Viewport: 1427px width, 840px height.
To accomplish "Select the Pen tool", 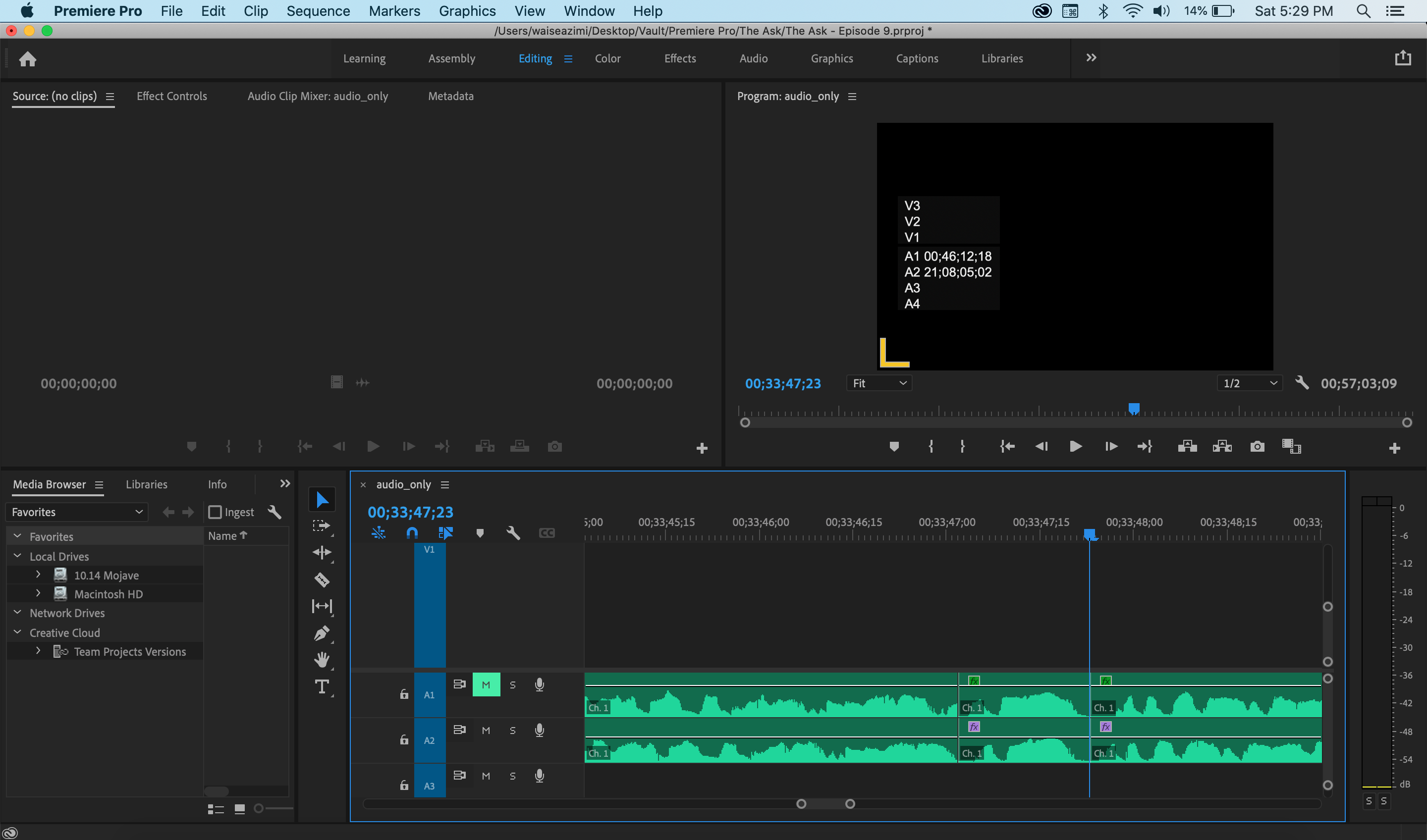I will point(322,633).
